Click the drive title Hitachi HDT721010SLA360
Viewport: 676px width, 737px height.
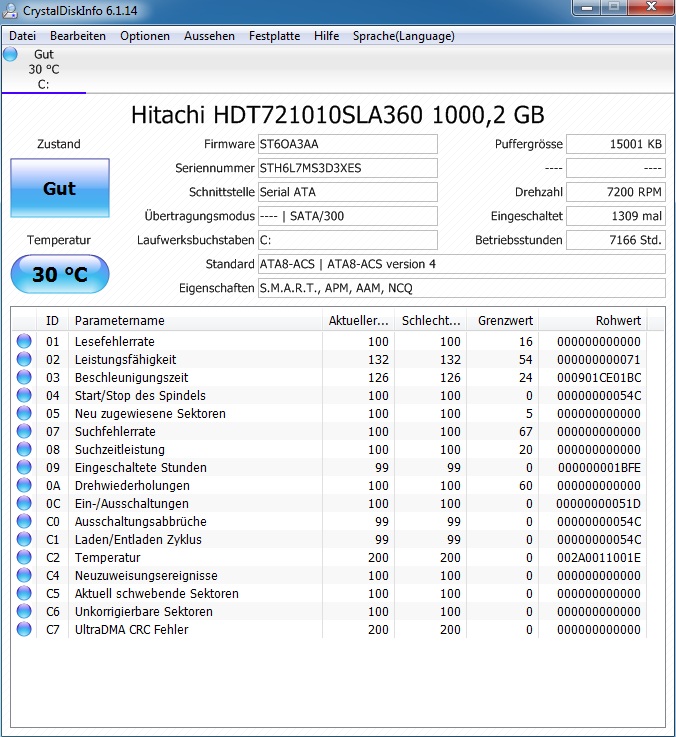(x=338, y=115)
